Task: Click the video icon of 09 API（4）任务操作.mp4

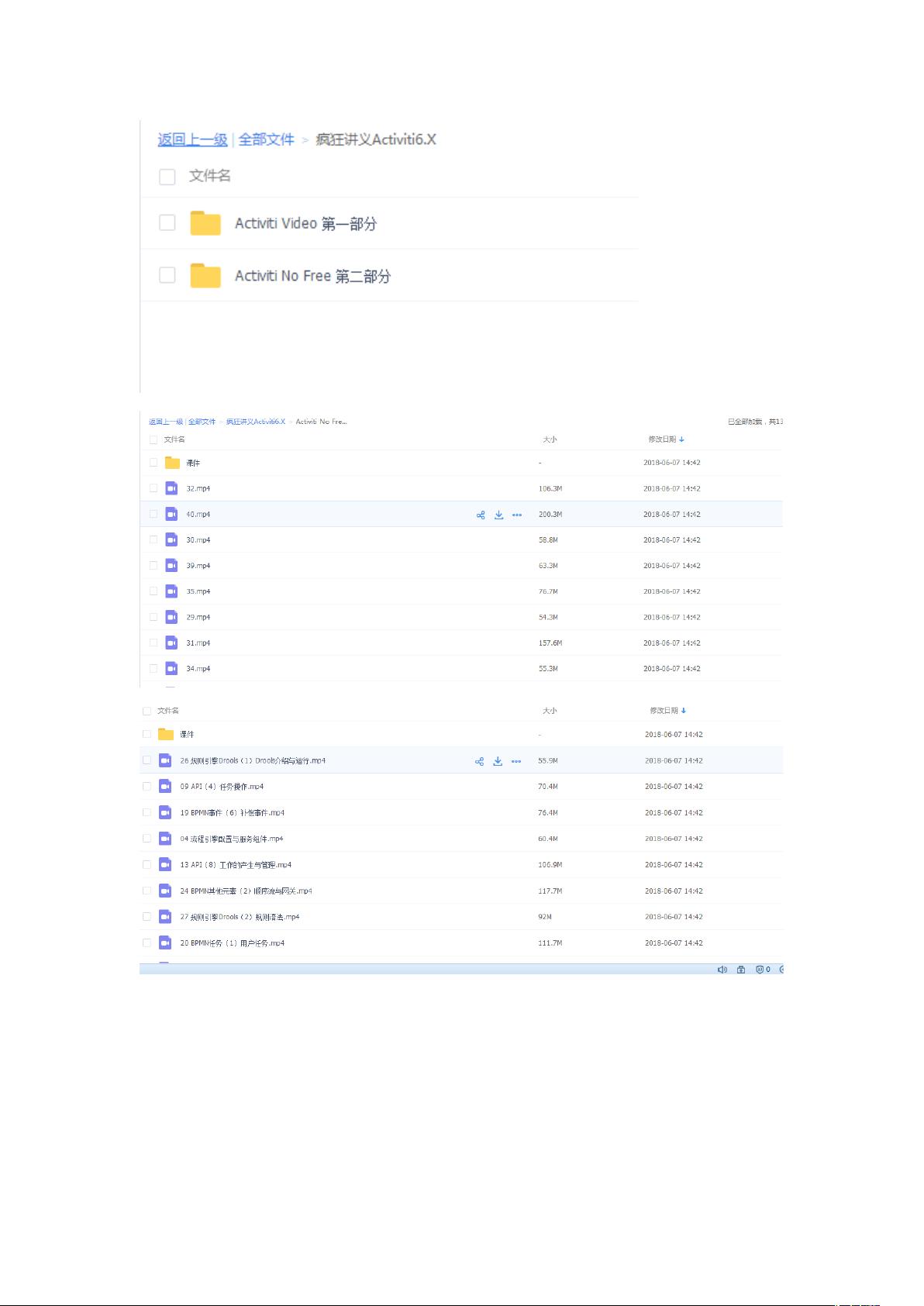Action: [x=165, y=787]
